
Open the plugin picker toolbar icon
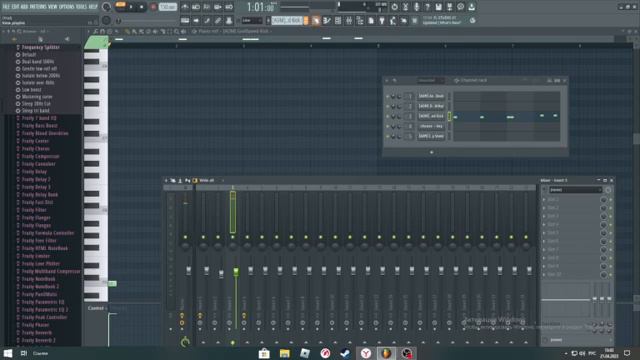[x=382, y=20]
